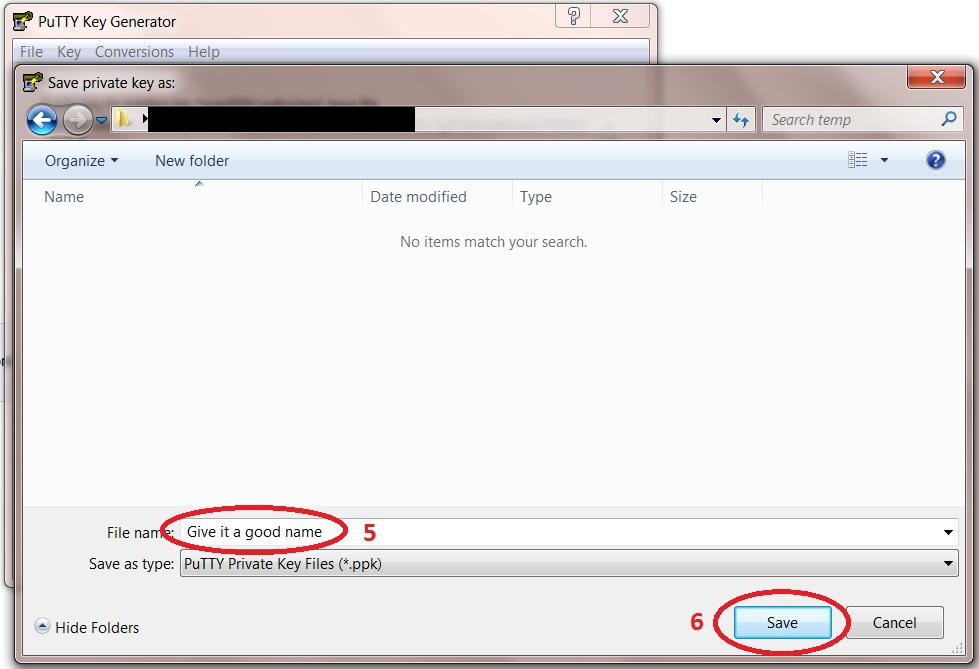
Task: Expand the Save as type dropdown
Action: click(948, 564)
